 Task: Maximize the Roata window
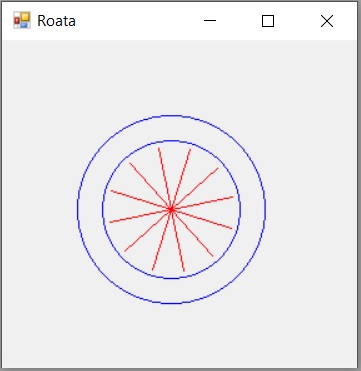coord(268,21)
